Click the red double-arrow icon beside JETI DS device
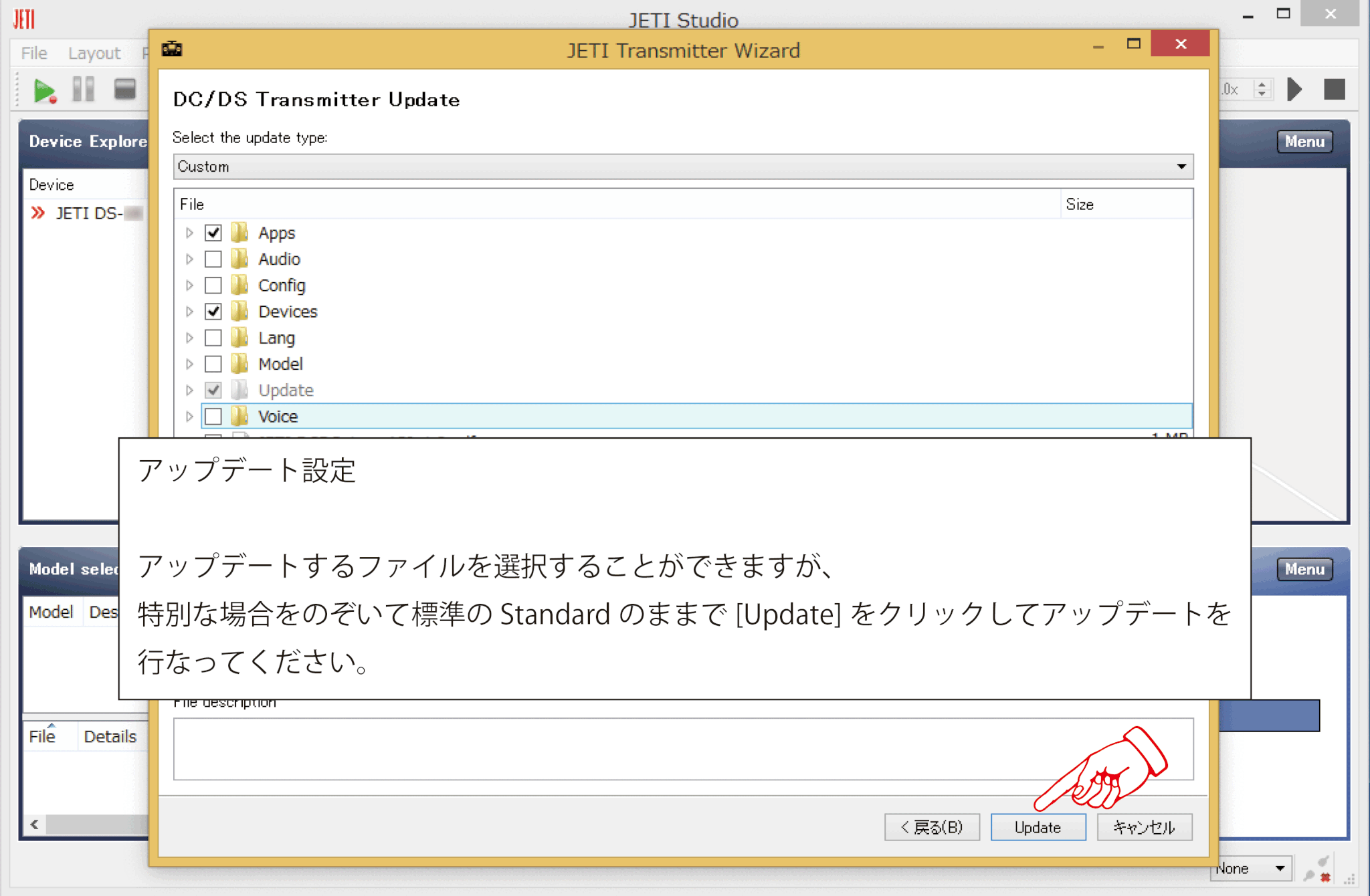Image resolution: width=1370 pixels, height=896 pixels. point(38,213)
